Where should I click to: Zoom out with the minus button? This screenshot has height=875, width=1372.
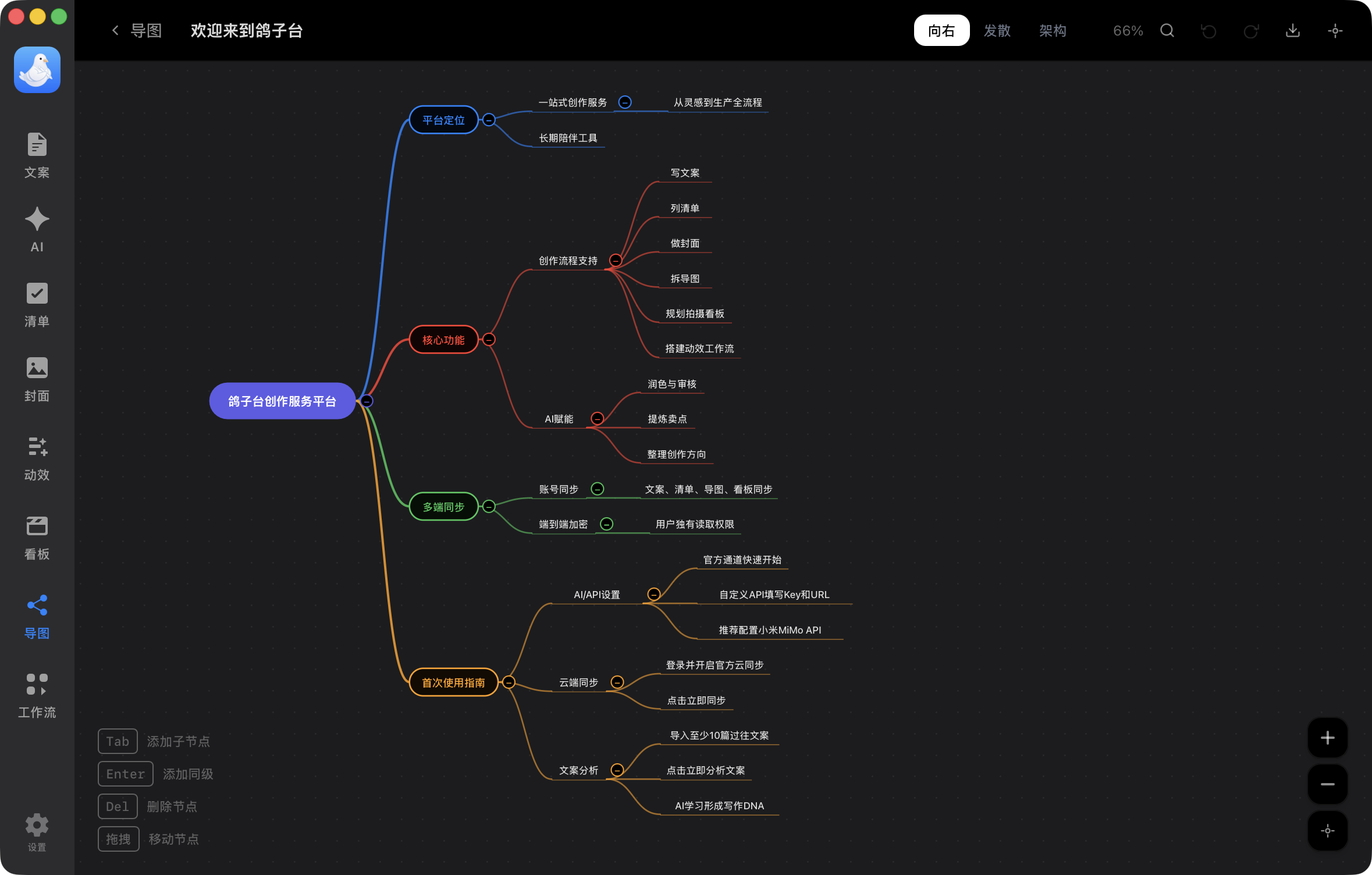[1328, 784]
